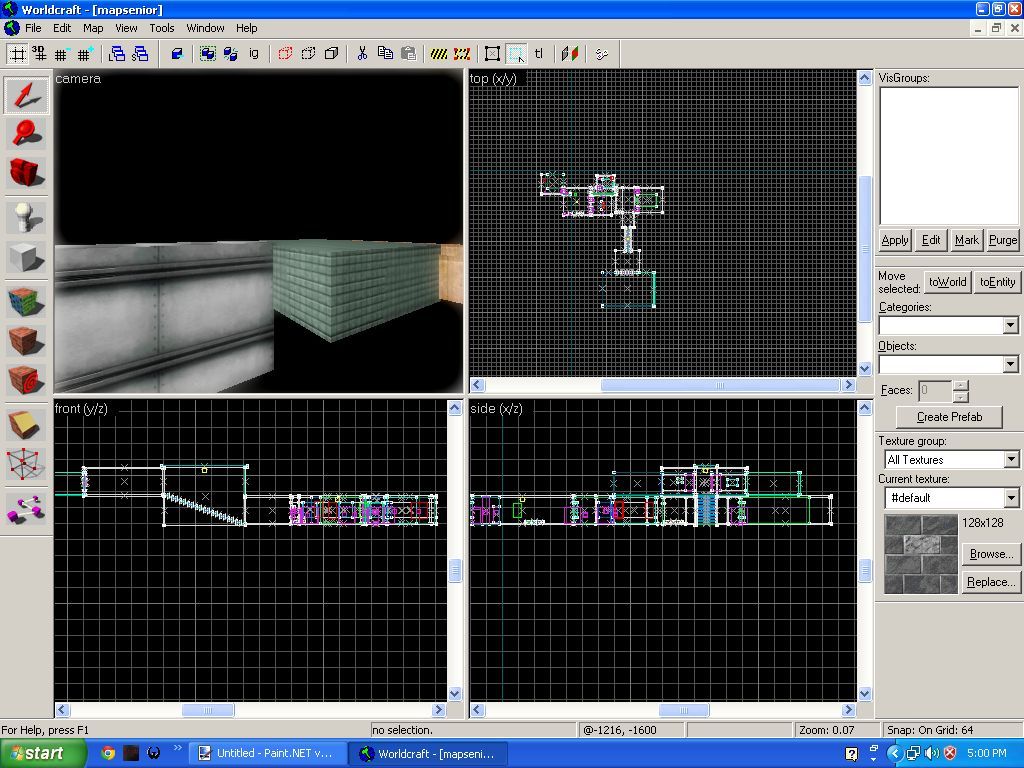Toggle the tl texture lock button

tap(539, 54)
